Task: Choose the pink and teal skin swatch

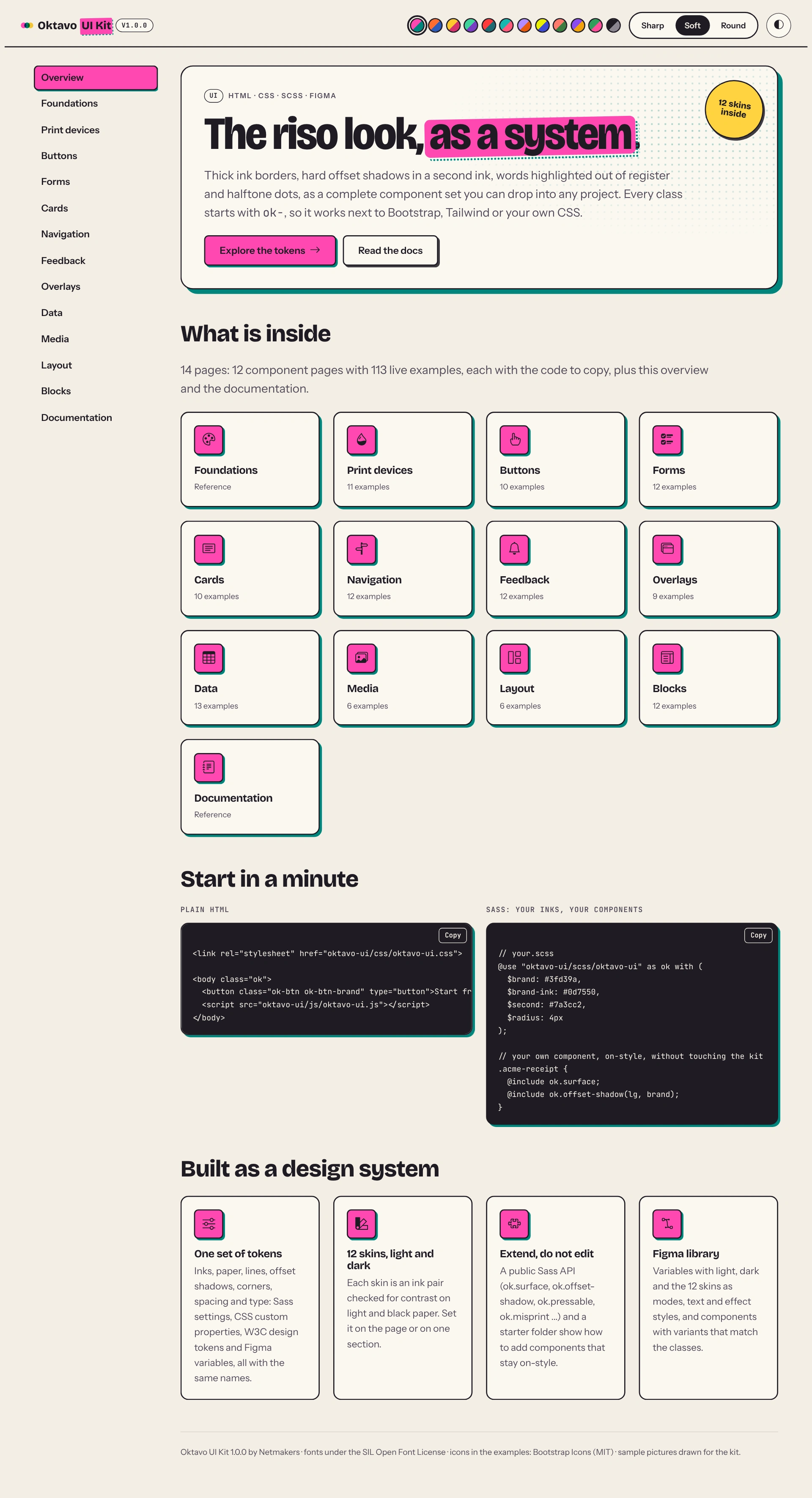Action: (x=417, y=25)
